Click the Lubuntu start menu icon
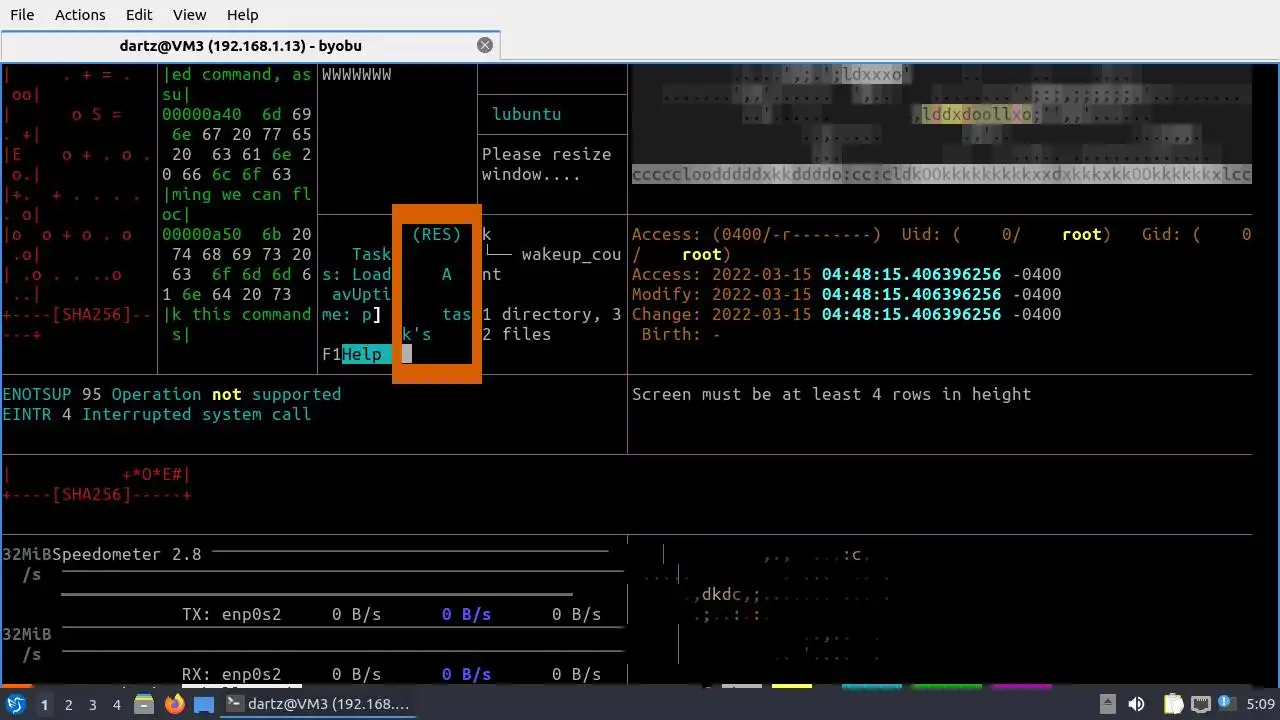The image size is (1280, 720). [x=15, y=704]
